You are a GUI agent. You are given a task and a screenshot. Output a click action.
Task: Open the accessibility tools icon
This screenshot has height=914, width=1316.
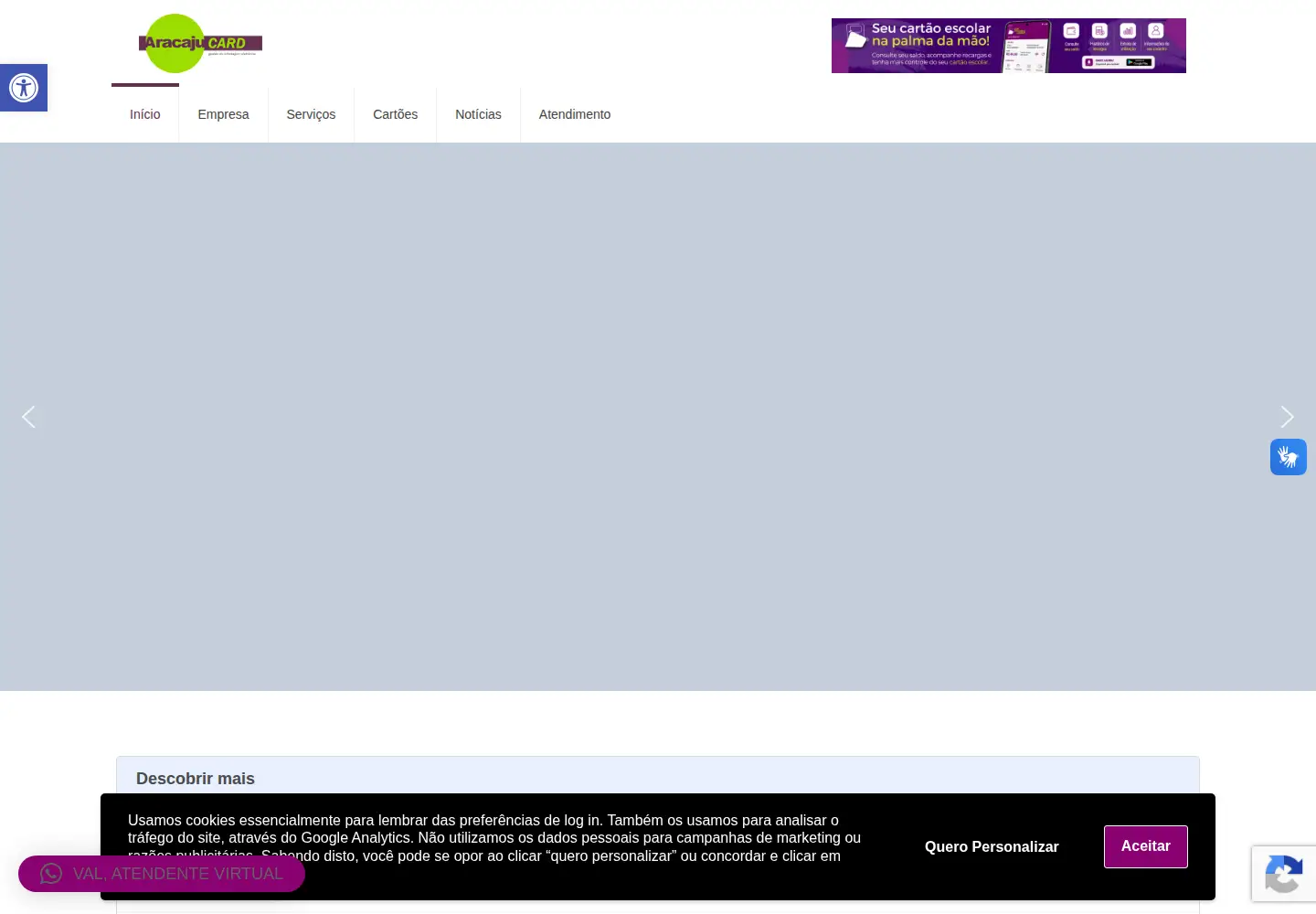(x=24, y=88)
